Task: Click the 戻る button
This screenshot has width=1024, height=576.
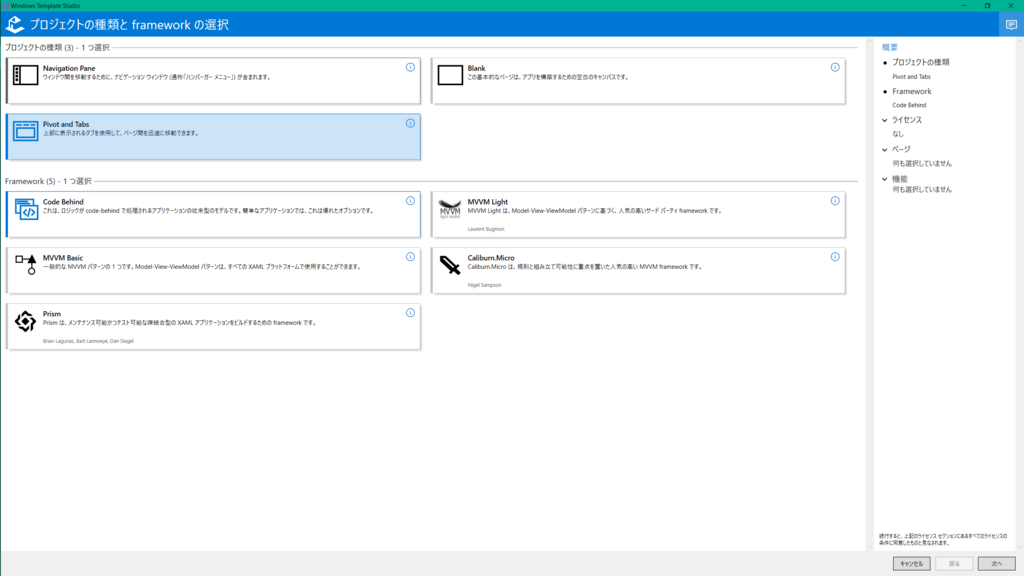Action: 954,564
